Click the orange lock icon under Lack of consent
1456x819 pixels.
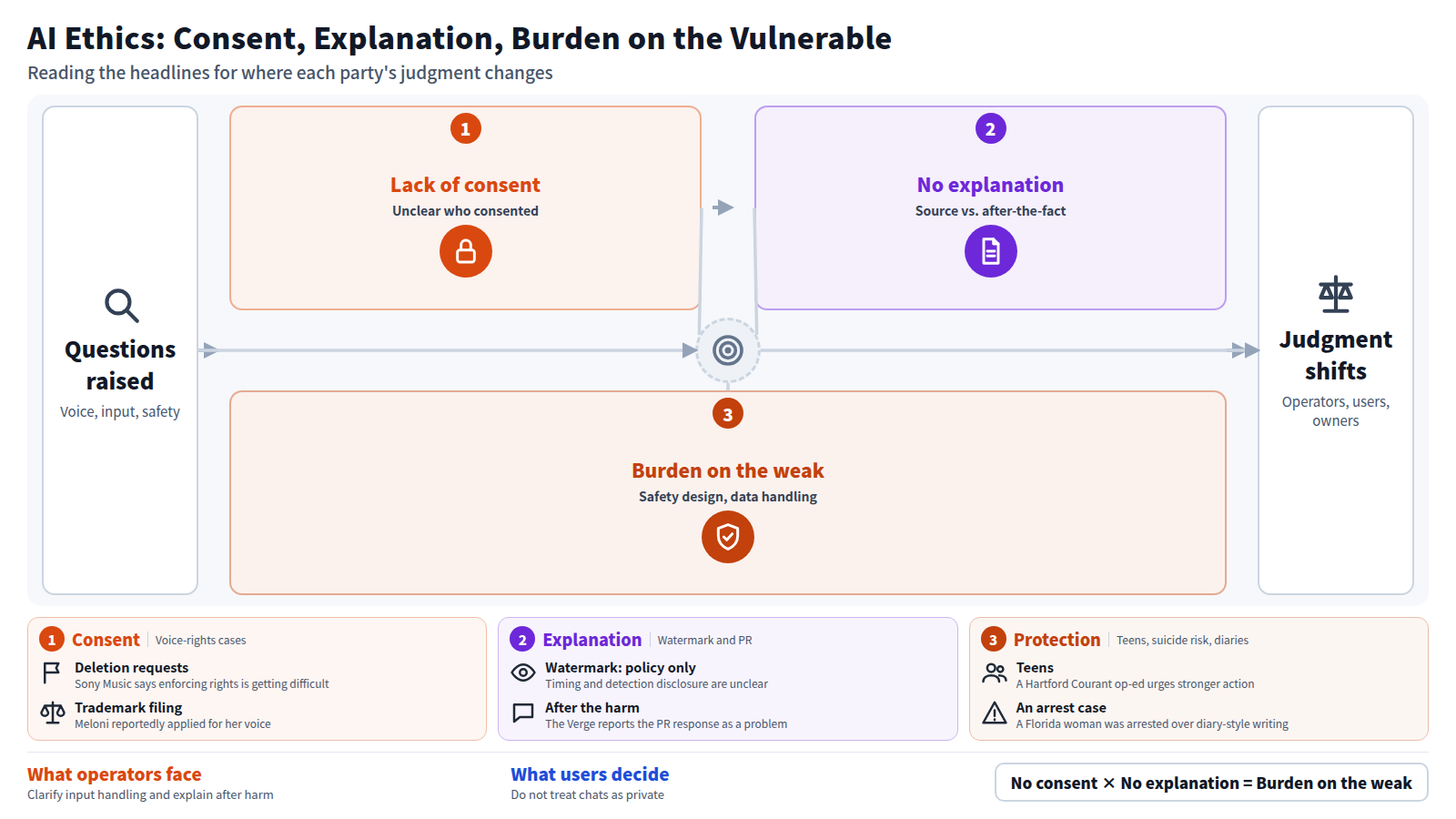coord(466,251)
